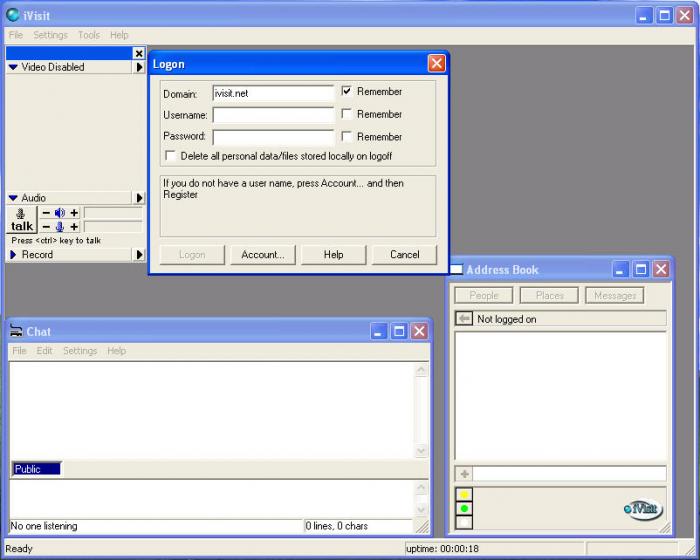Screen dimensions: 700x560
Task: Collapse the Video Disabled section
Action: point(13,67)
